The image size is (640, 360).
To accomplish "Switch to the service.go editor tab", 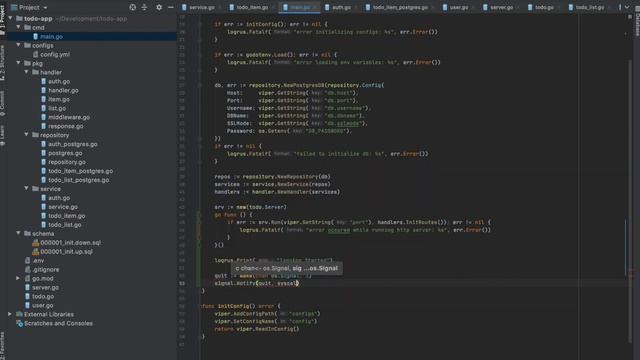I will [x=202, y=7].
